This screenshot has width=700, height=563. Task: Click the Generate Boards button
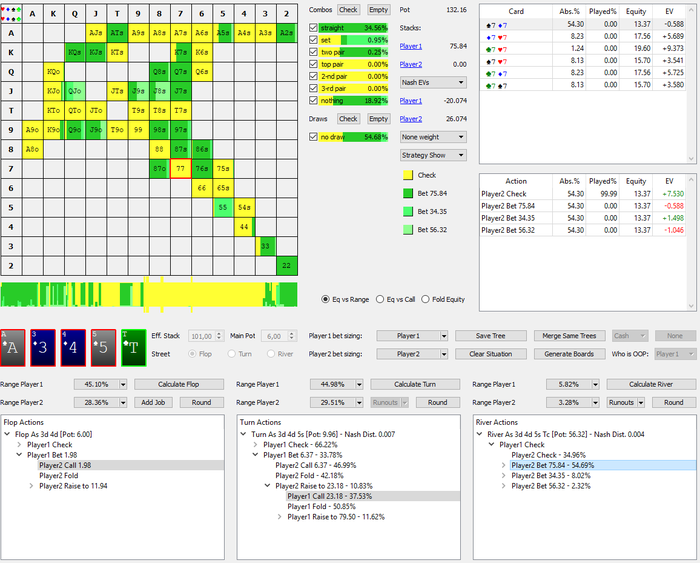point(569,354)
